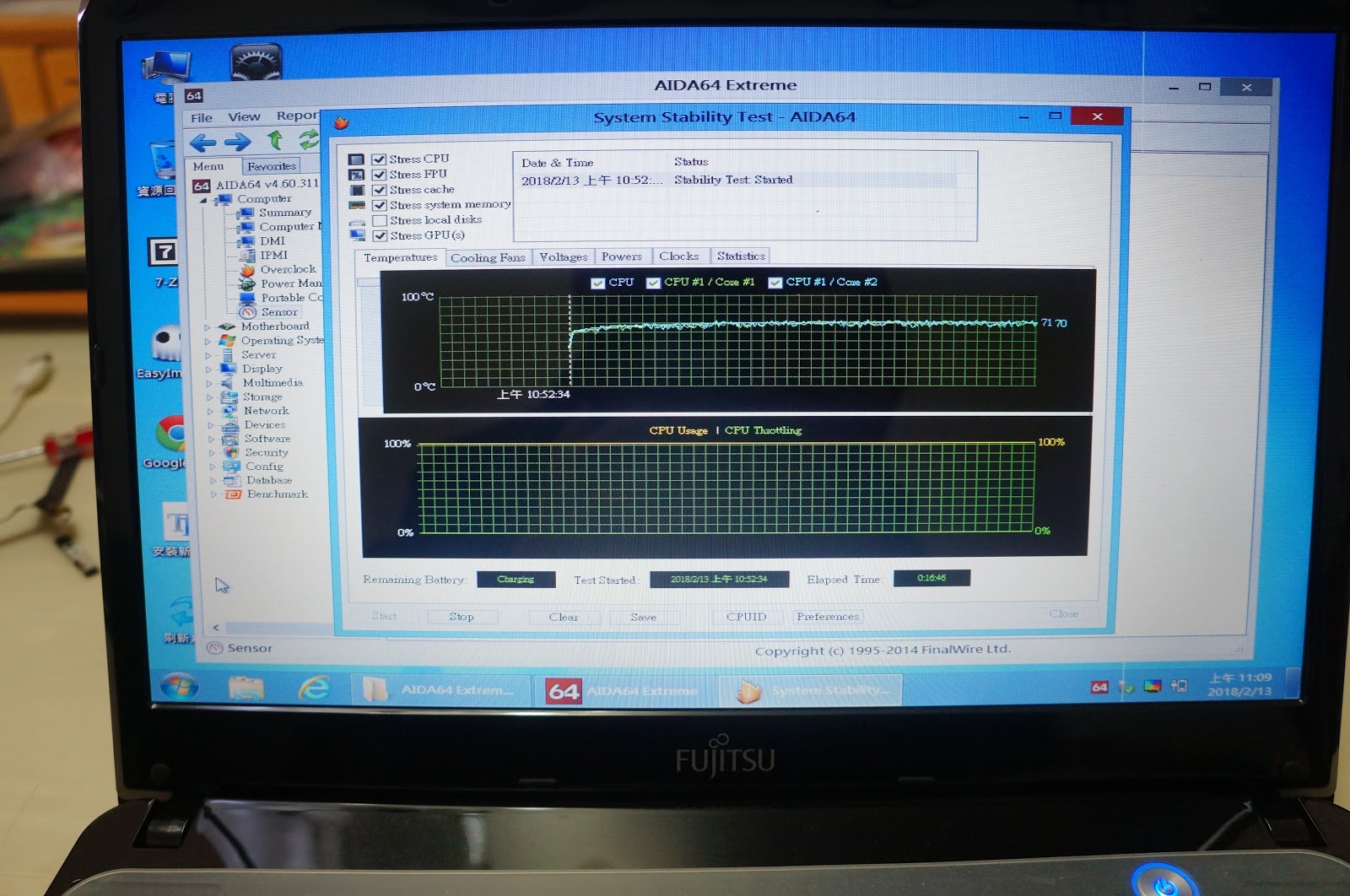Toggle the Stress system memory checkbox

pyautogui.click(x=380, y=205)
